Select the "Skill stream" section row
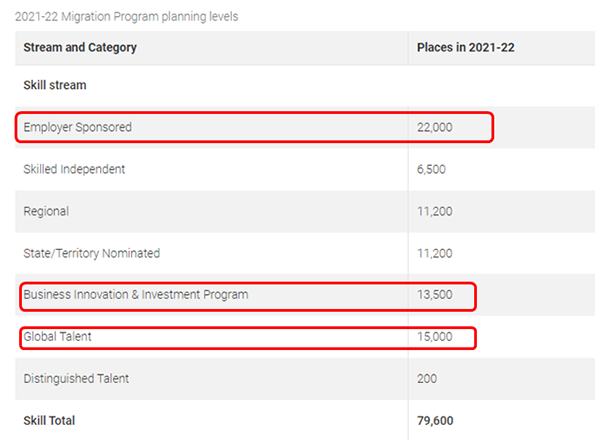600x443 pixels. coord(55,85)
